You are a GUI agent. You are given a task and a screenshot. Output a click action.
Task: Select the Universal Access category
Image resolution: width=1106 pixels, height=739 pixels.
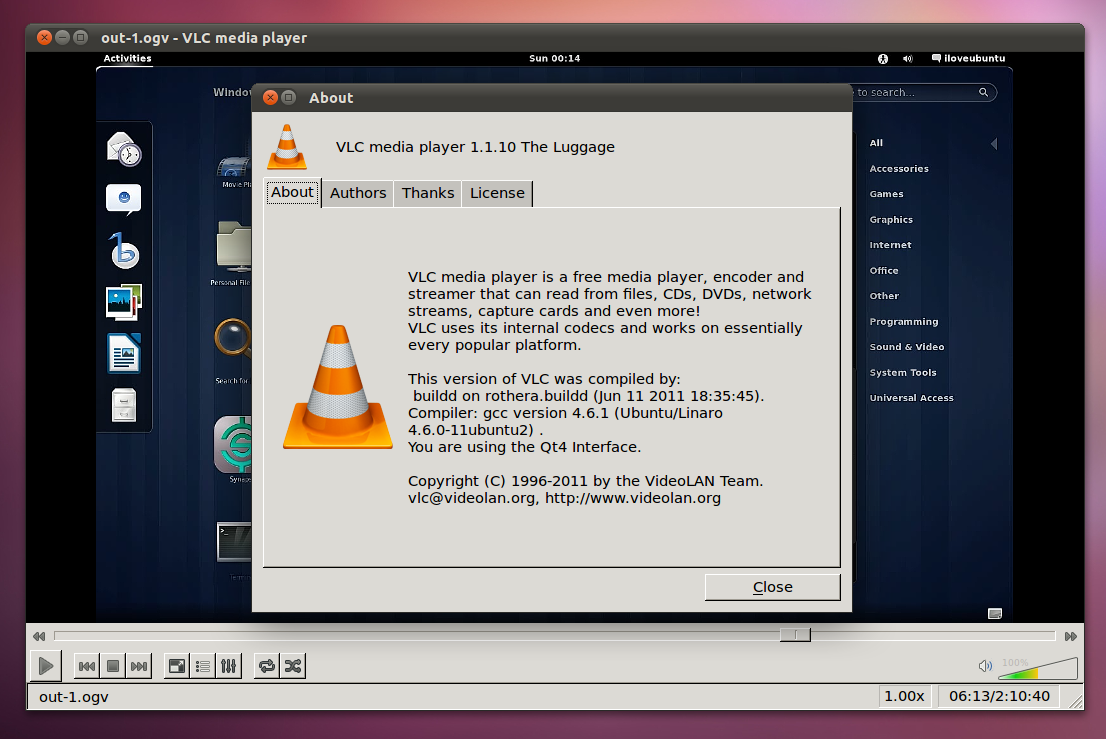click(x=911, y=398)
